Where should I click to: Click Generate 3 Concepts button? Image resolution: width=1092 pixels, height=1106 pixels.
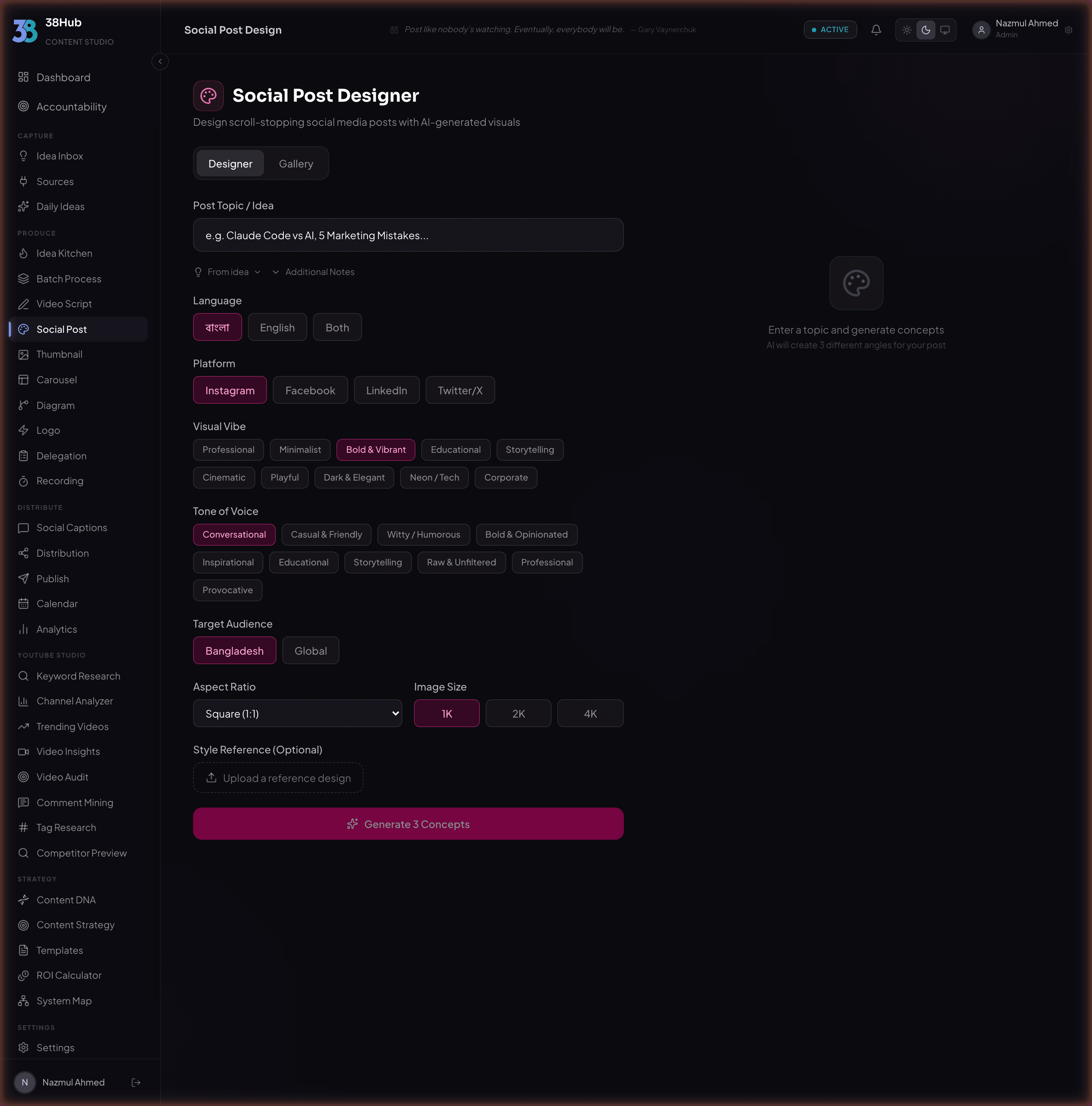[x=407, y=824]
